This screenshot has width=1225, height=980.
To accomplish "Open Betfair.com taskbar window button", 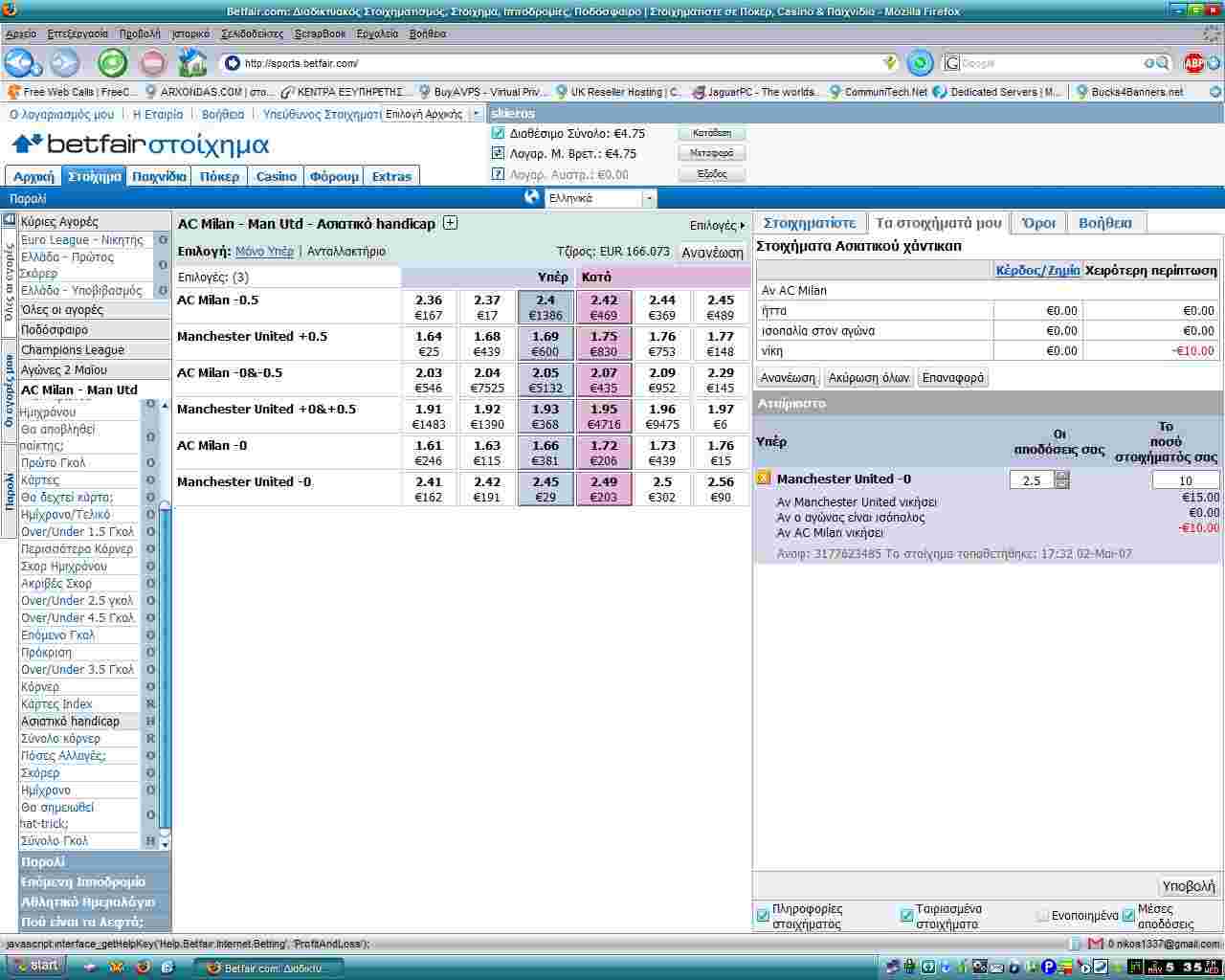I will [x=268, y=968].
